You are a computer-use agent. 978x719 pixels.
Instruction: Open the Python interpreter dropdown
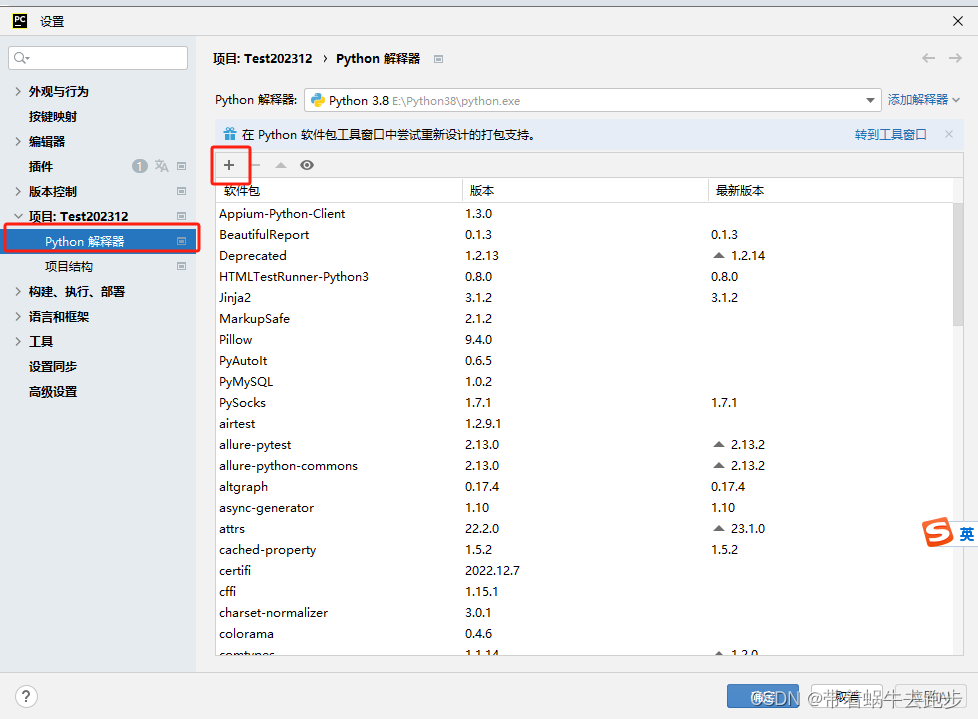(592, 100)
